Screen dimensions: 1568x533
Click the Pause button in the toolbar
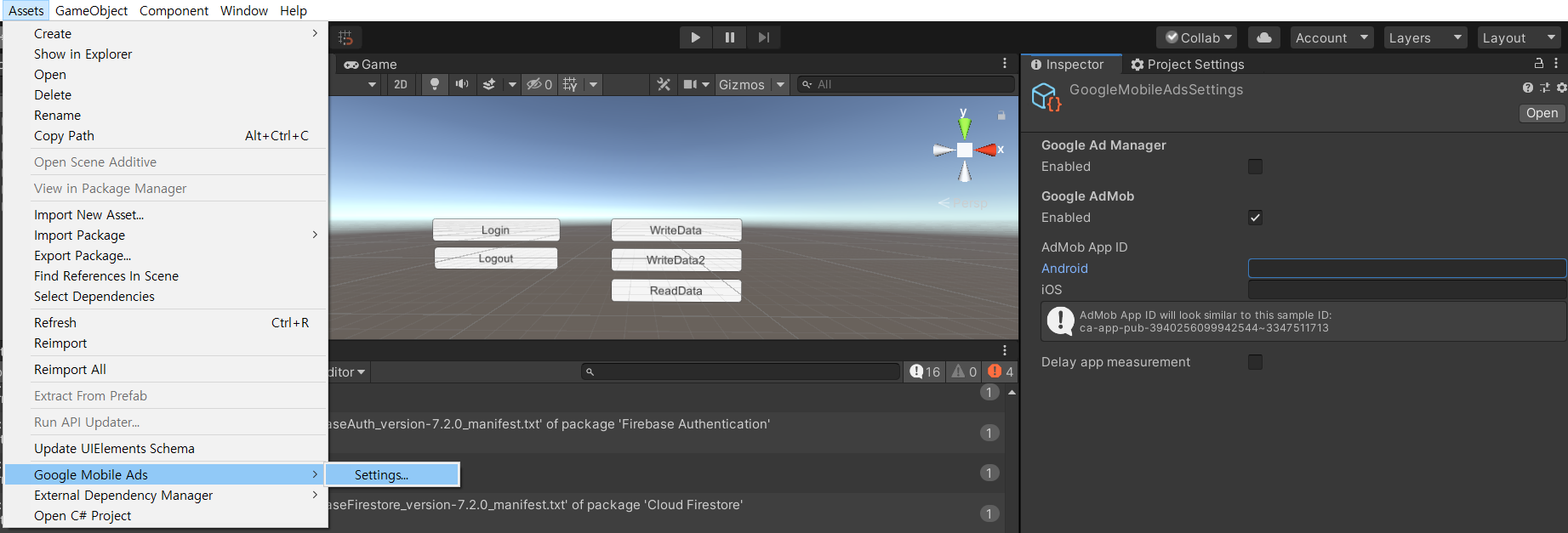pyautogui.click(x=730, y=37)
